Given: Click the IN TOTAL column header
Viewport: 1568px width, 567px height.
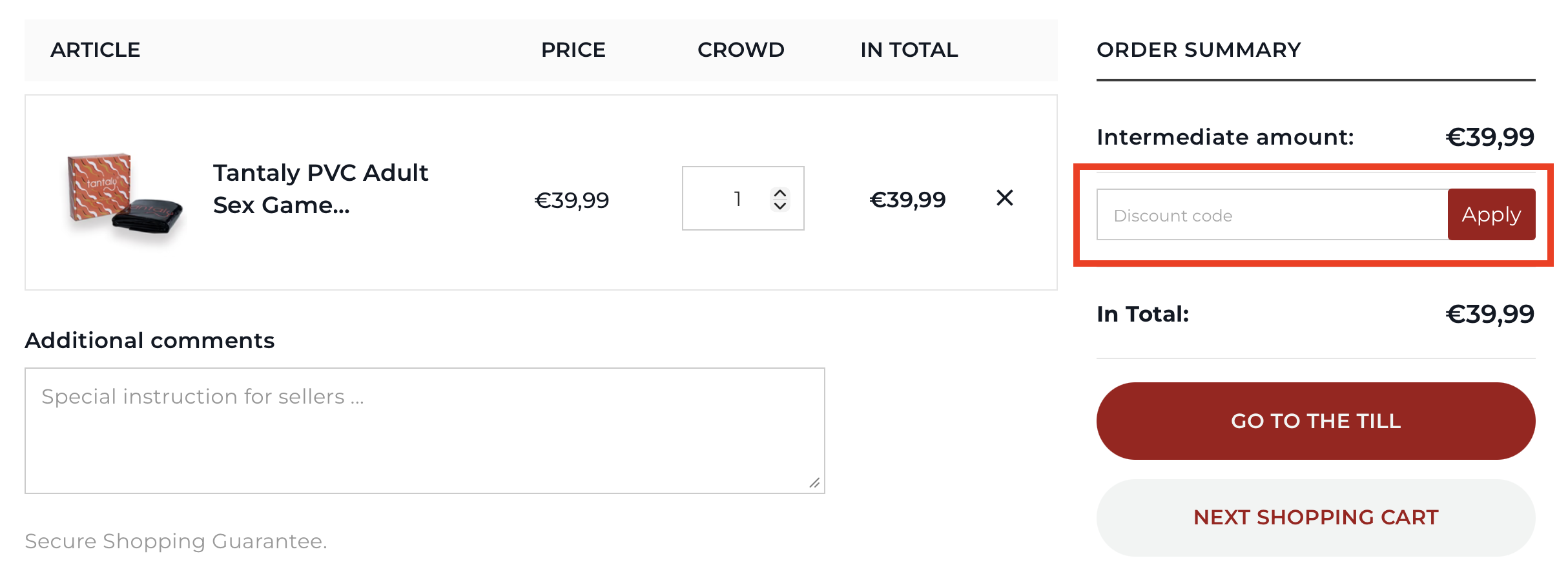Looking at the screenshot, I should click(x=909, y=50).
